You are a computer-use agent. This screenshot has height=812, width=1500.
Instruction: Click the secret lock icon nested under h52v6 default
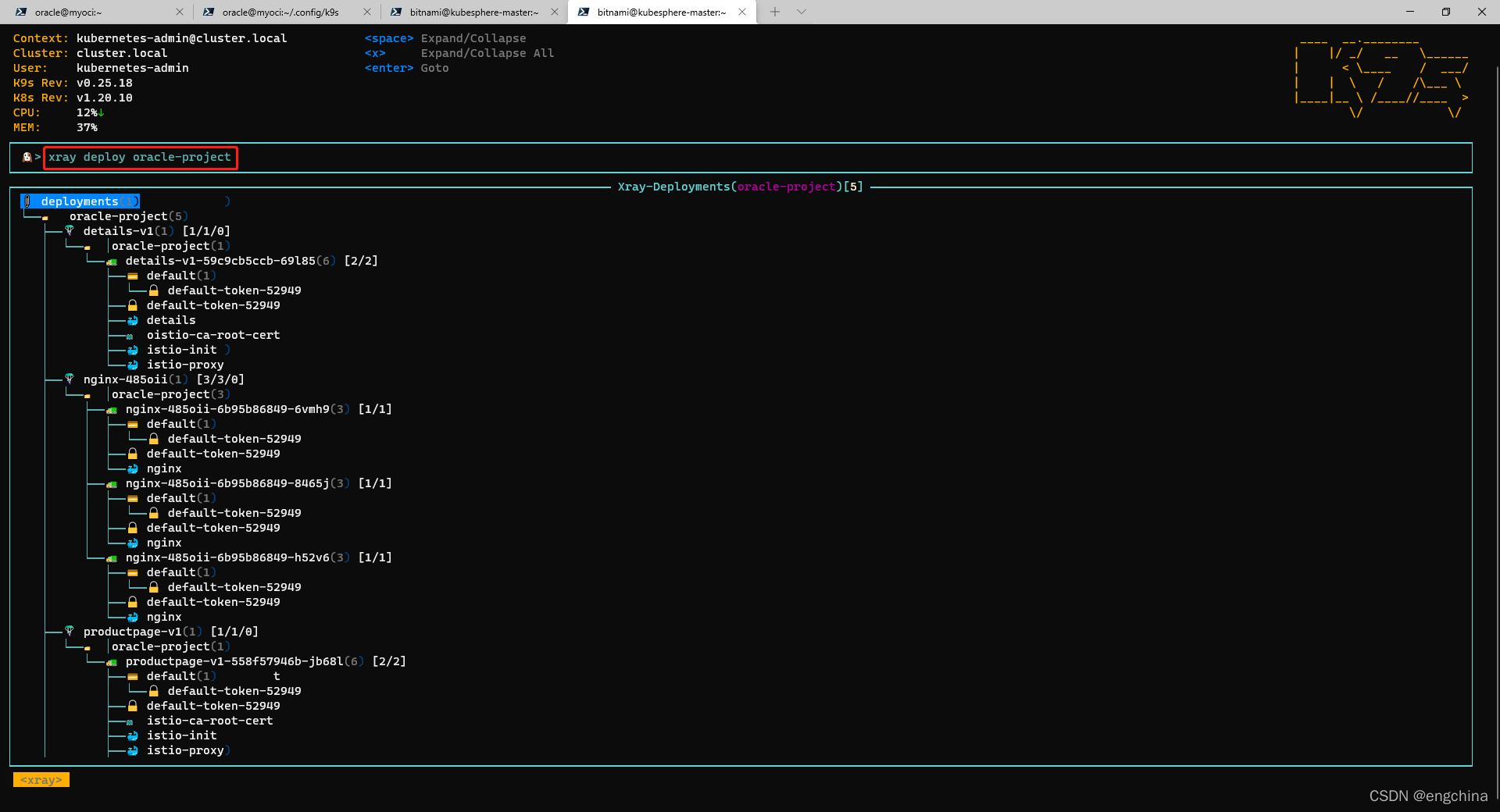pos(154,587)
